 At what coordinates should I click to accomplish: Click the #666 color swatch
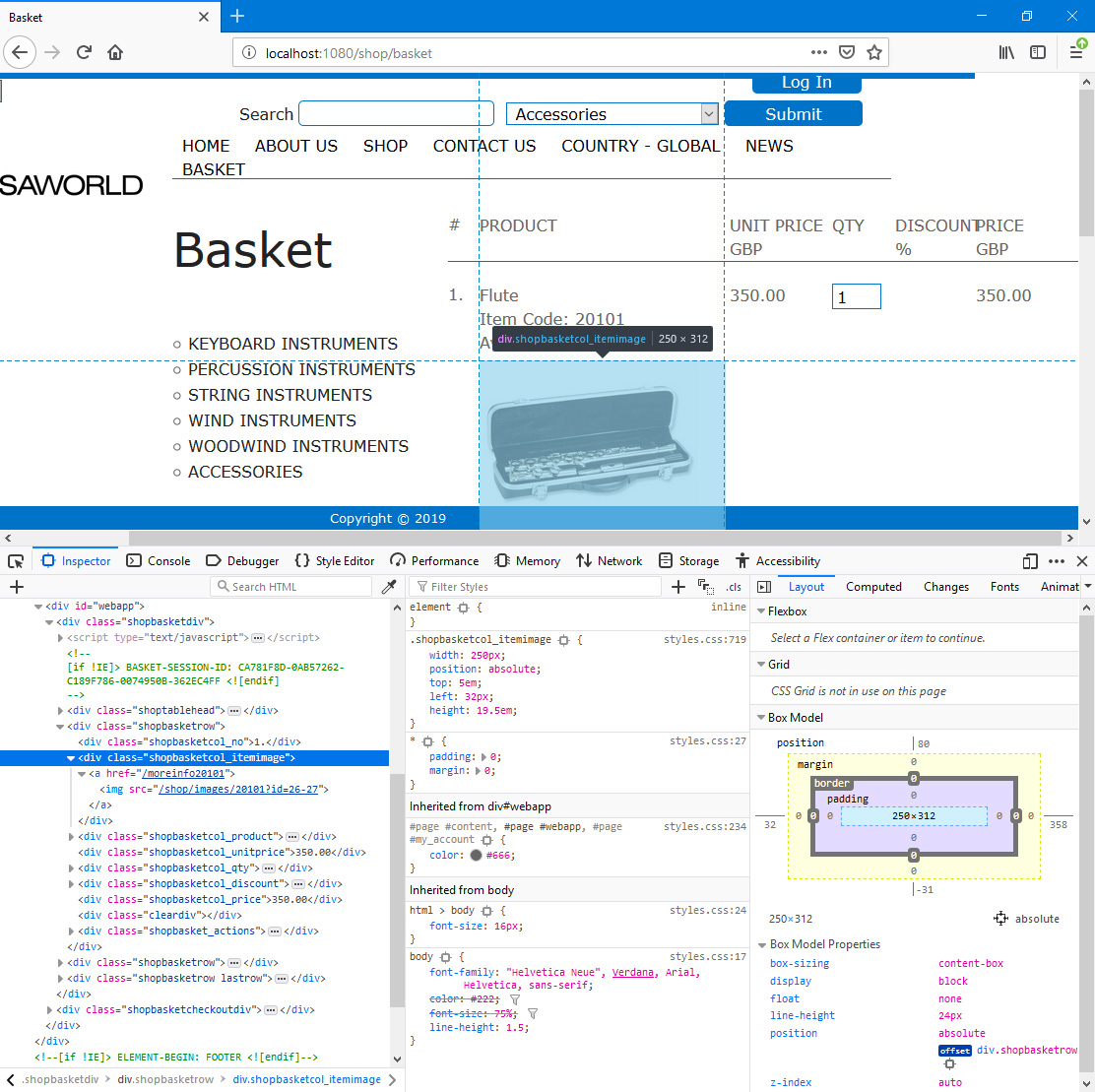click(x=476, y=856)
